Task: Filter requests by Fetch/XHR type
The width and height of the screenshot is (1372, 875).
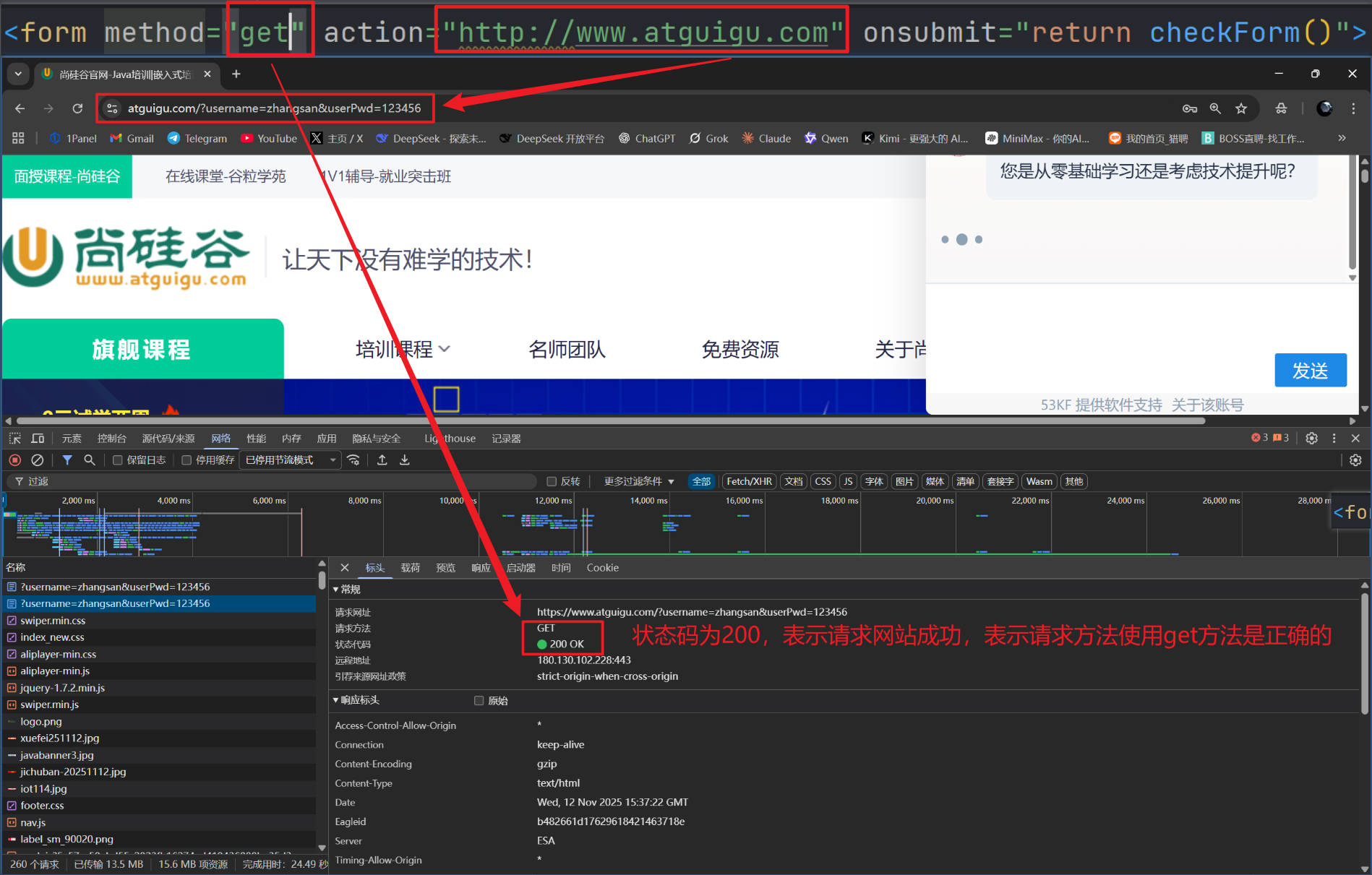Action: 749,482
